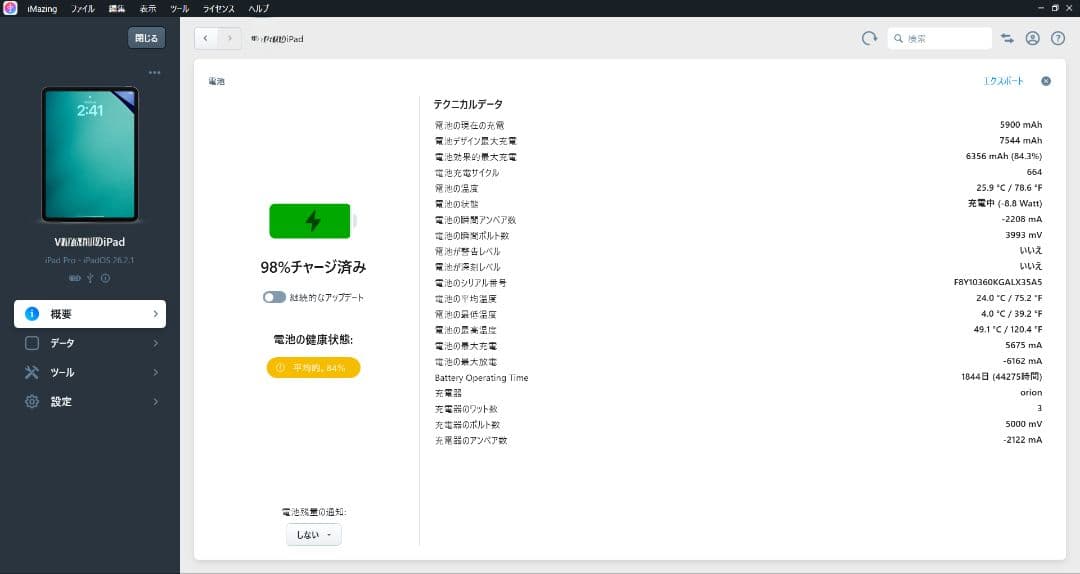The width and height of the screenshot is (1080, 574).
Task: Click the iPad lock screen thumbnail
Action: tap(90, 154)
